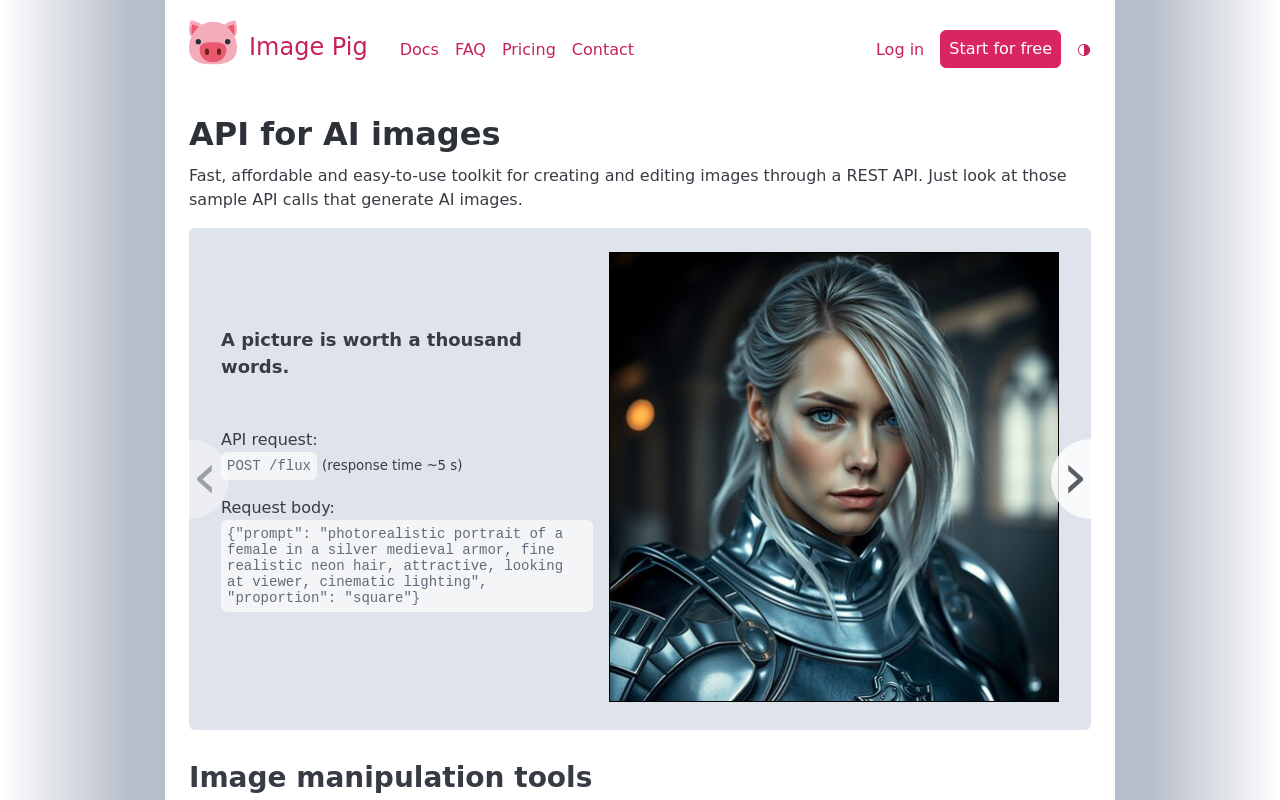
Task: Click the pink pig logo icon
Action: click(213, 43)
